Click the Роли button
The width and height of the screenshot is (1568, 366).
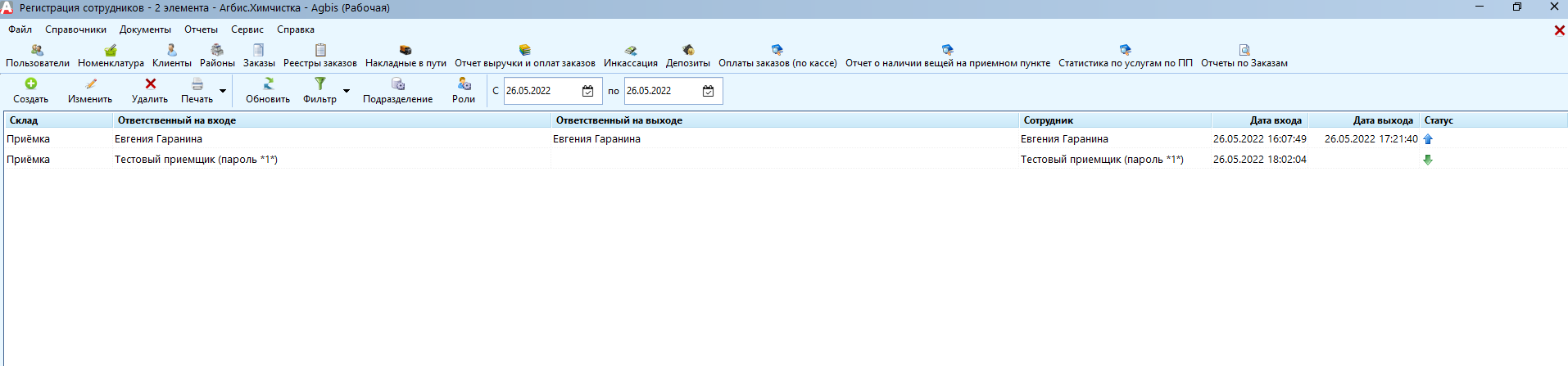464,90
